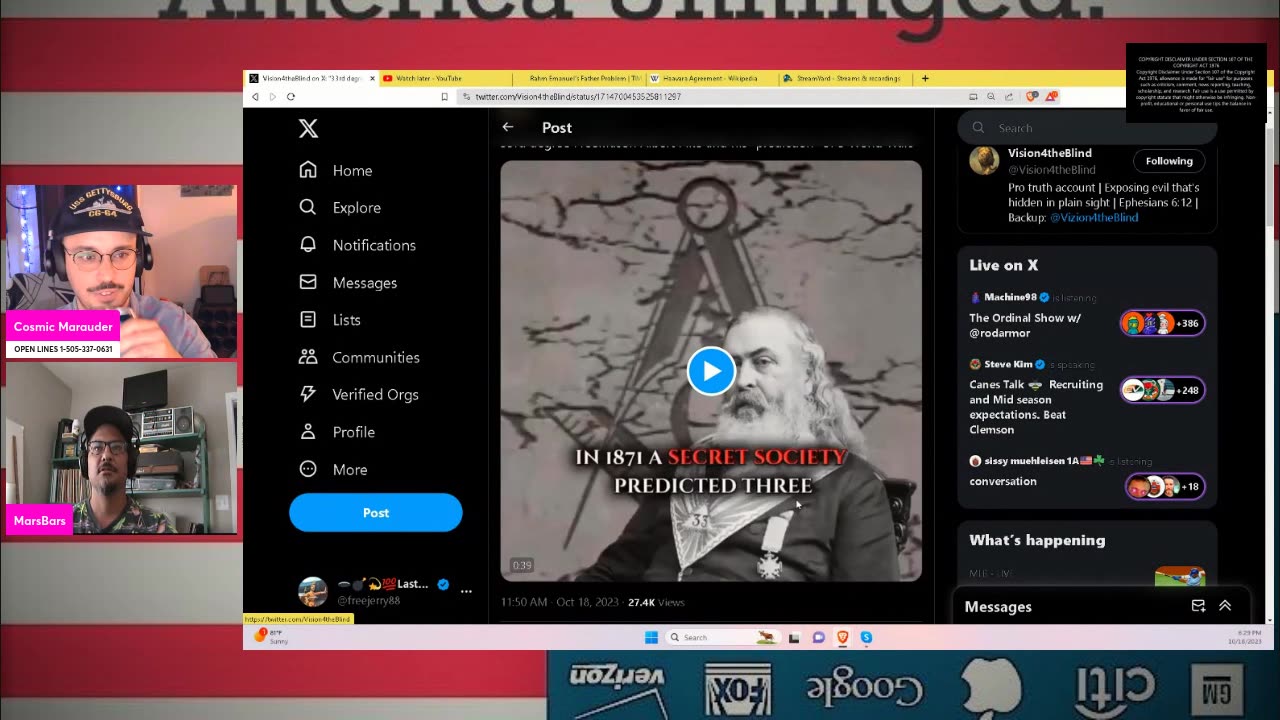Screen dimensions: 1280x720
Task: Click the Vision4theBlind display name
Action: tap(1050, 153)
